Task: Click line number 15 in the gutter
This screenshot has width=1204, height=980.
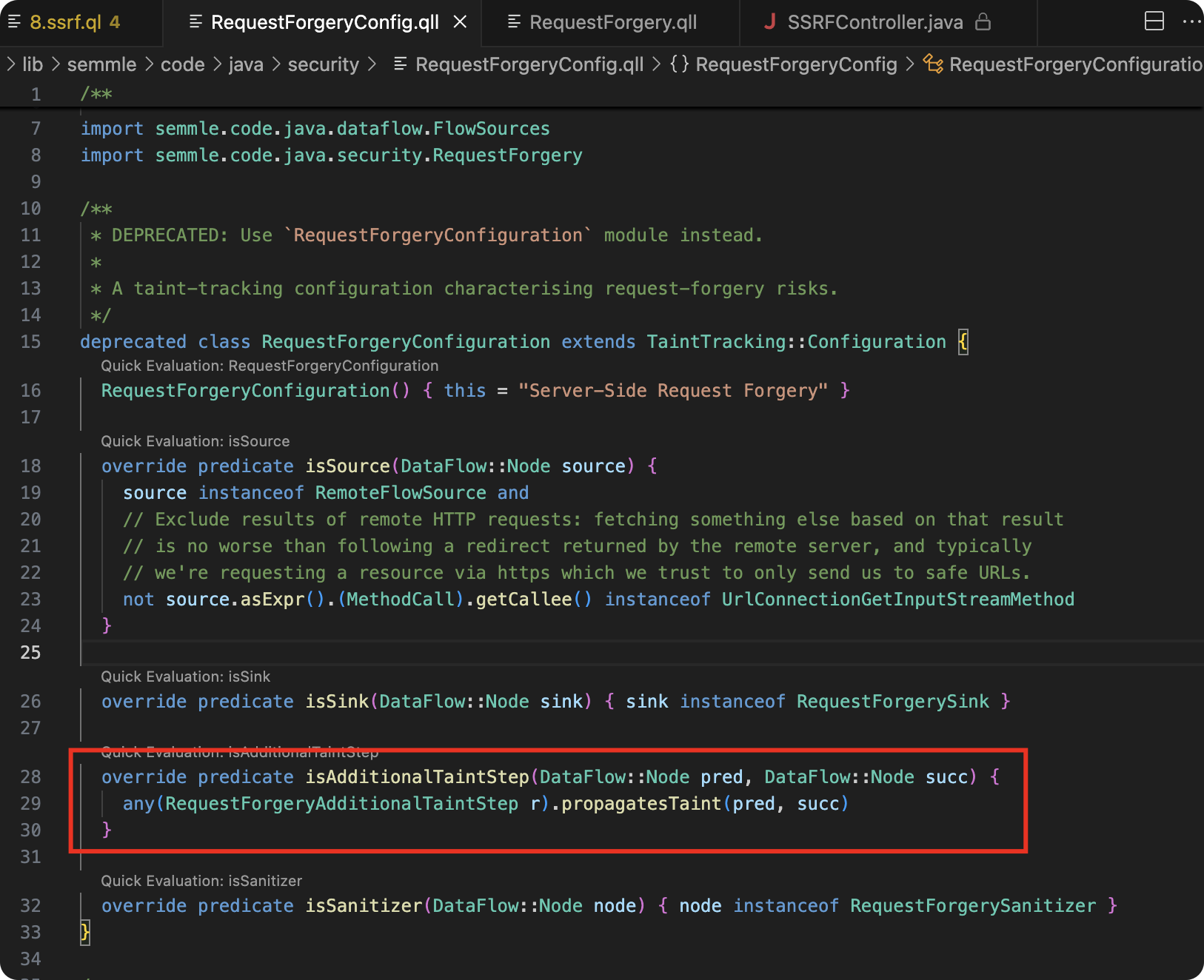Action: coord(30,341)
